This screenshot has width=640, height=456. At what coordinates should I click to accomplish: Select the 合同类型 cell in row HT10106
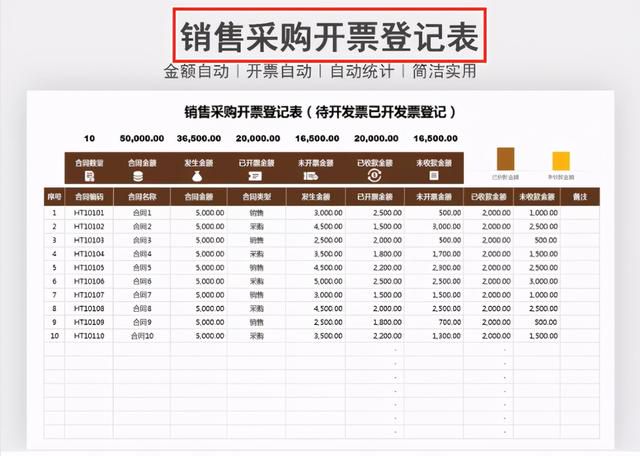click(x=257, y=281)
